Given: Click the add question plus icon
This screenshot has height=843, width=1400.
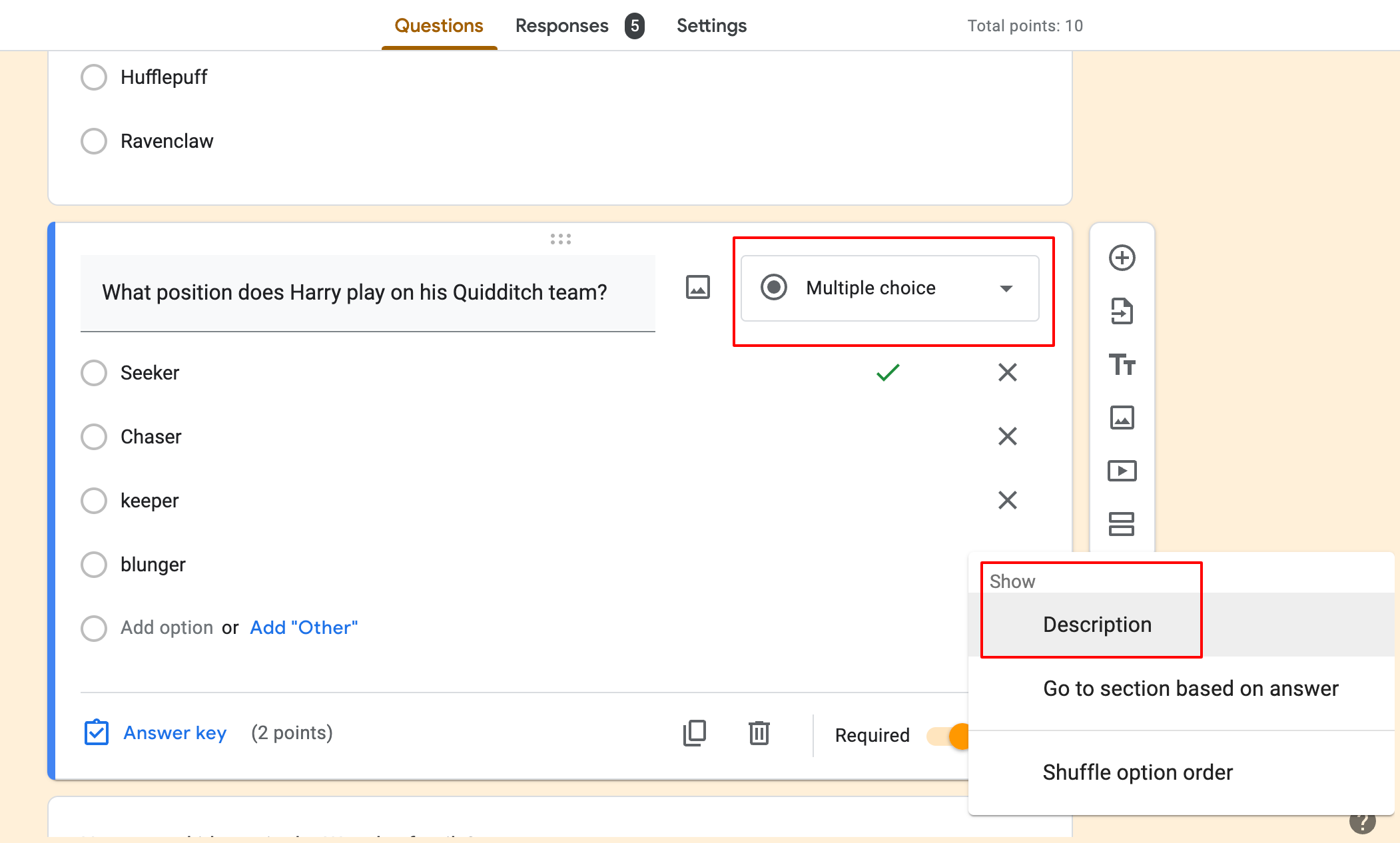Looking at the screenshot, I should coord(1122,258).
